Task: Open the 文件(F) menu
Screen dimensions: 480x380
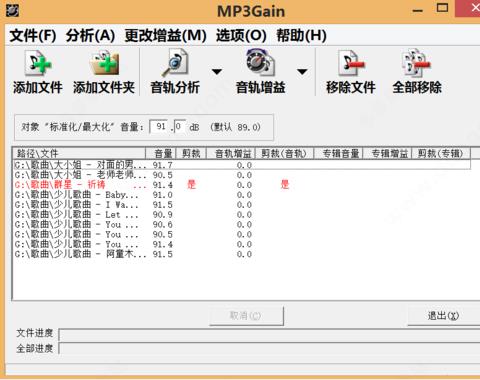Action: coord(33,35)
